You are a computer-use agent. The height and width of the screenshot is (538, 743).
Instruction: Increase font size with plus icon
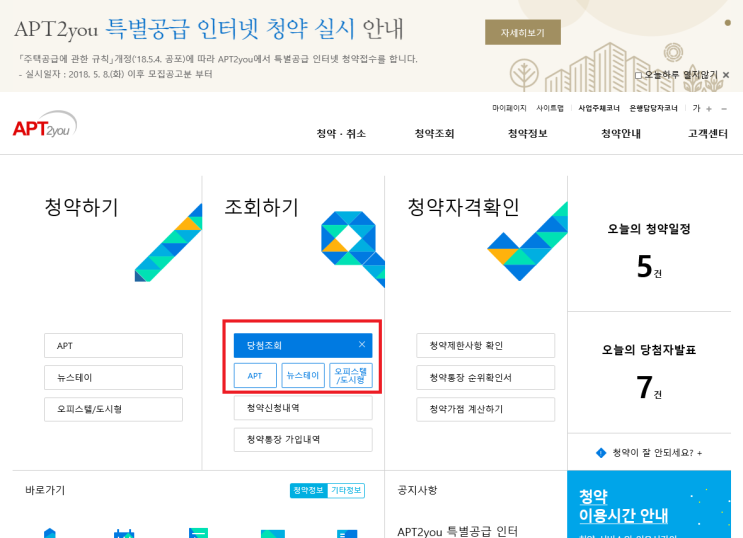click(x=709, y=109)
